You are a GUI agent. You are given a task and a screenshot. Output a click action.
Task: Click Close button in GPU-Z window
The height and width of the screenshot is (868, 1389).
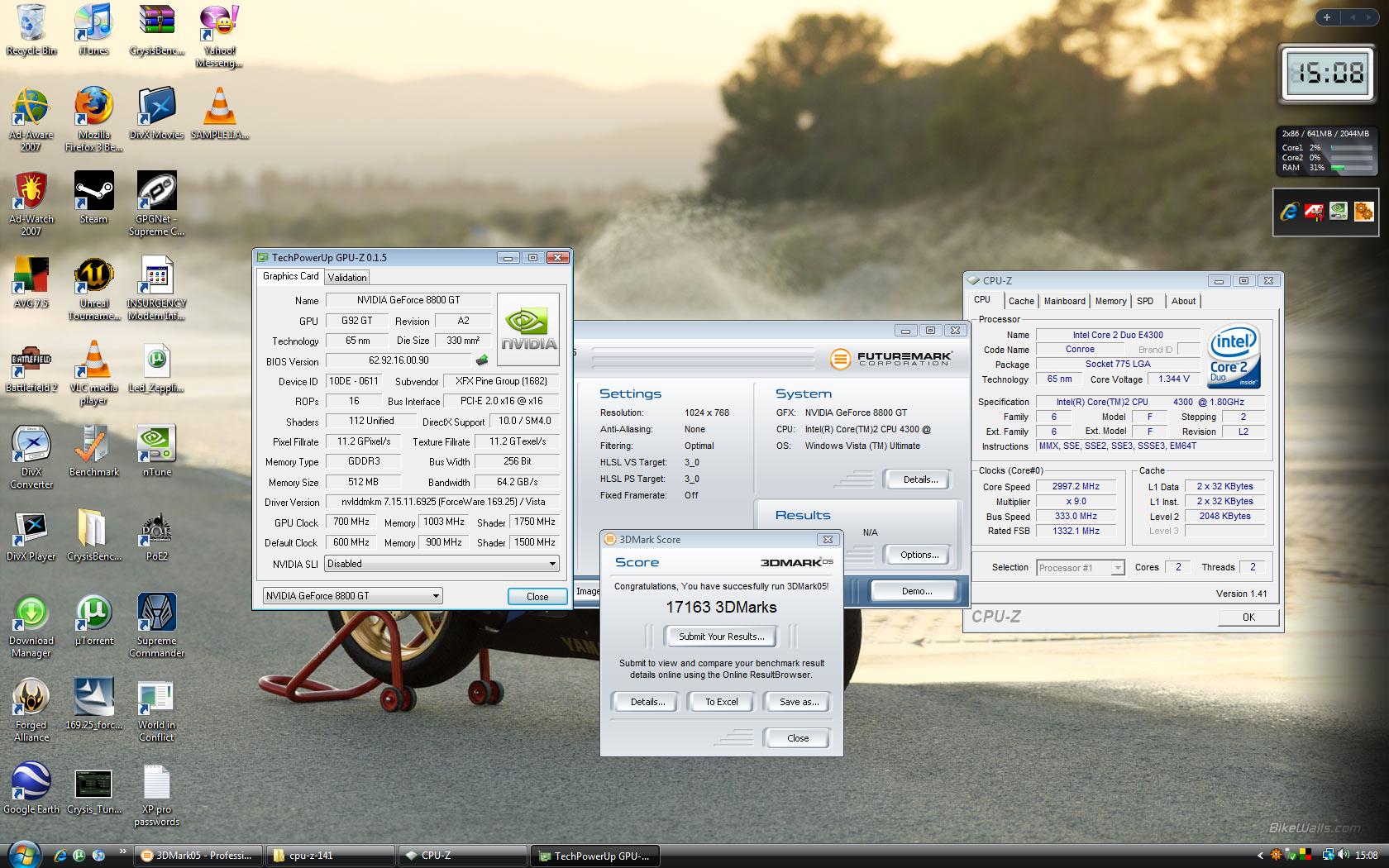point(537,597)
